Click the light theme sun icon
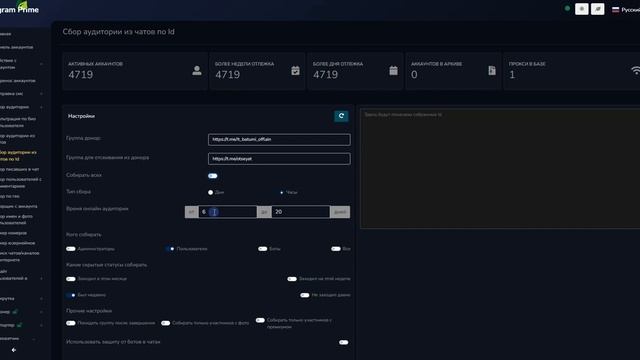This screenshot has width=640, height=360. click(x=582, y=9)
